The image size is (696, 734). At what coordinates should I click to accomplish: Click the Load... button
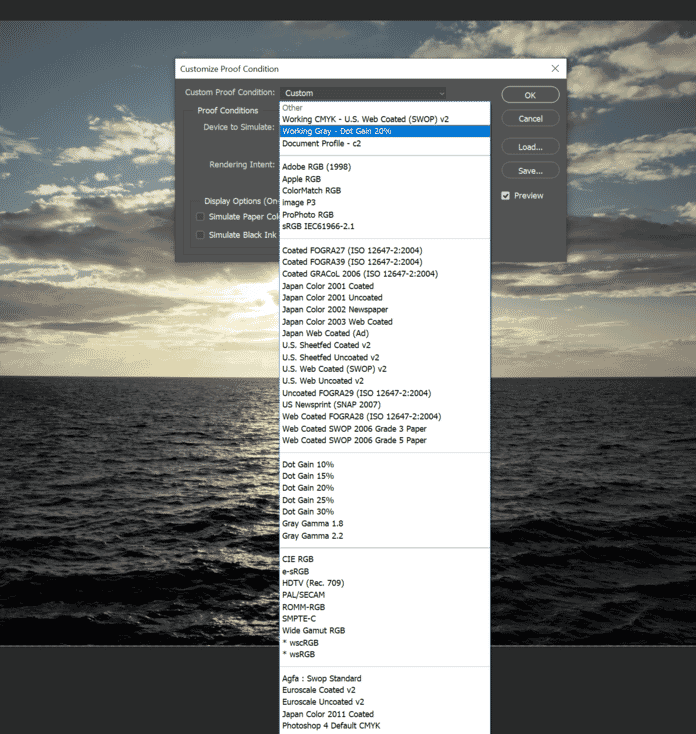(x=530, y=147)
